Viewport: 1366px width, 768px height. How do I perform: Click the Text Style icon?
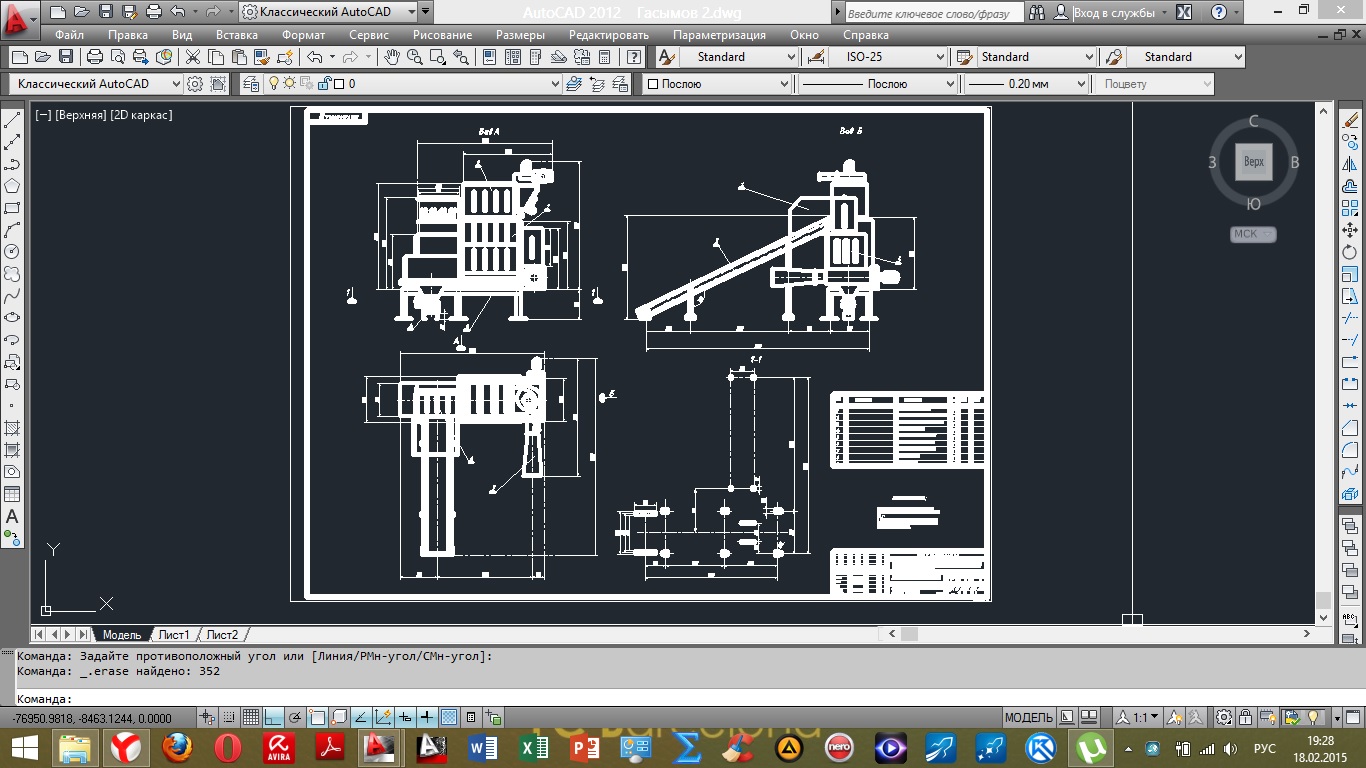tap(667, 57)
